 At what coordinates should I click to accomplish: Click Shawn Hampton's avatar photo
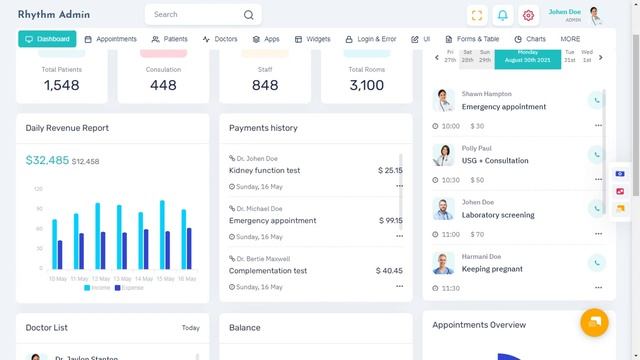[443, 100]
